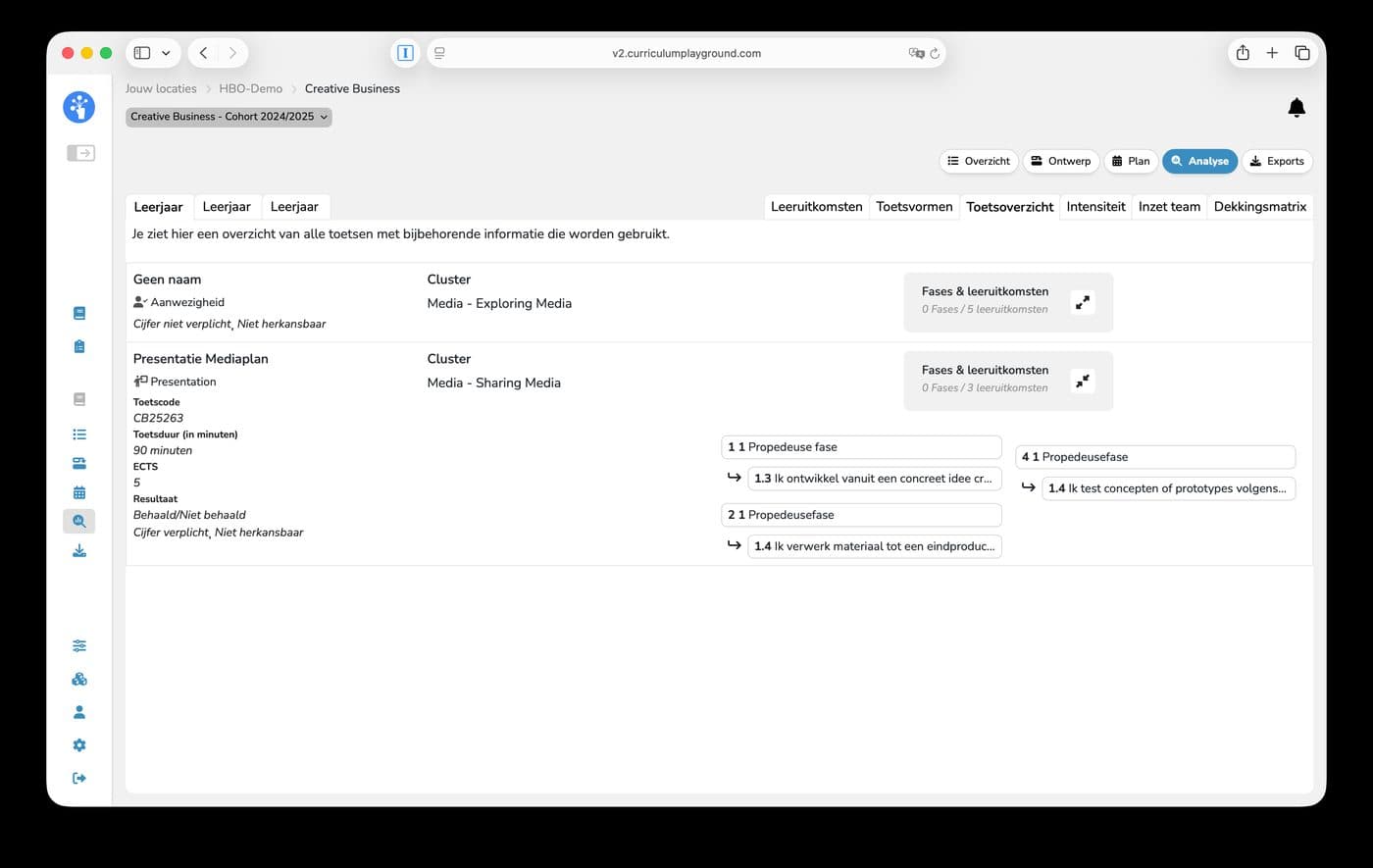
Task: Open the design blocks icon in sidebar
Action: point(79,463)
